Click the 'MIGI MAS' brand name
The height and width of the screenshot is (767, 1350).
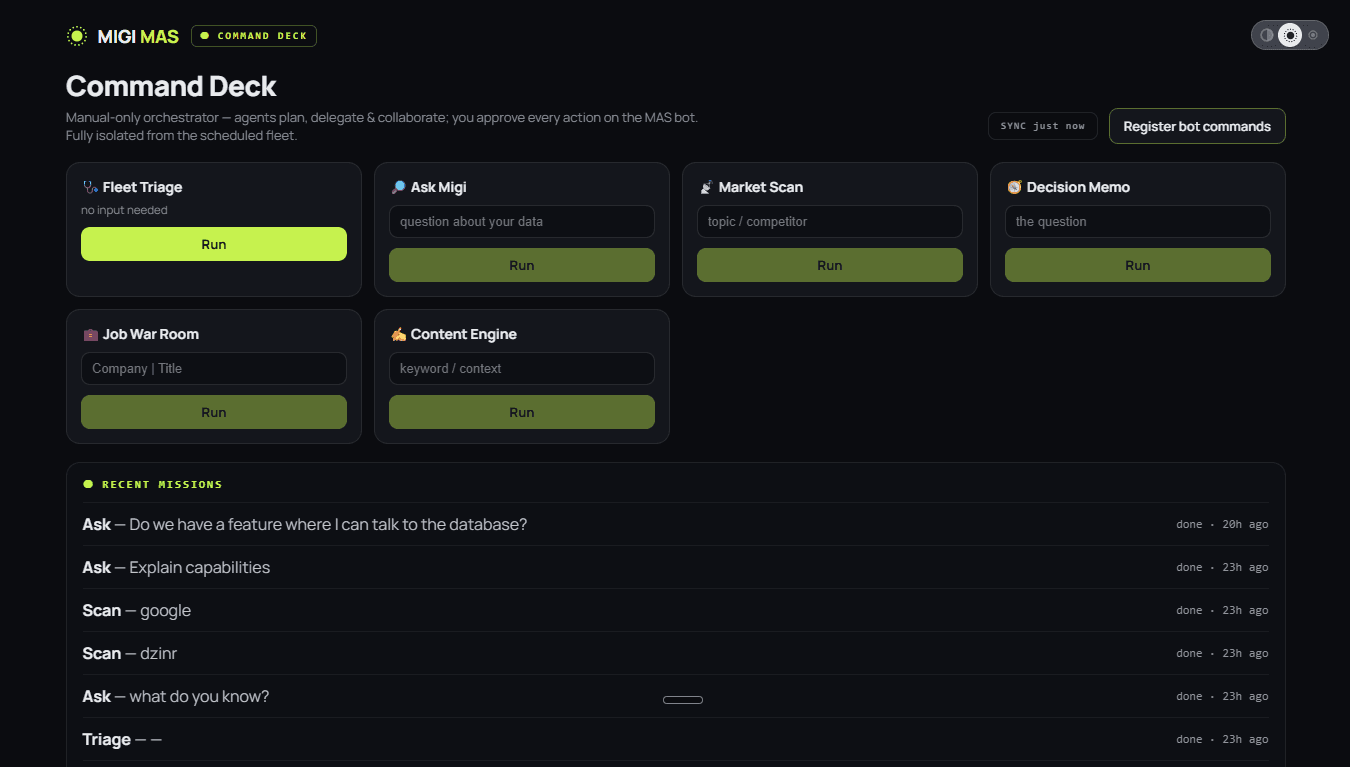coord(138,36)
